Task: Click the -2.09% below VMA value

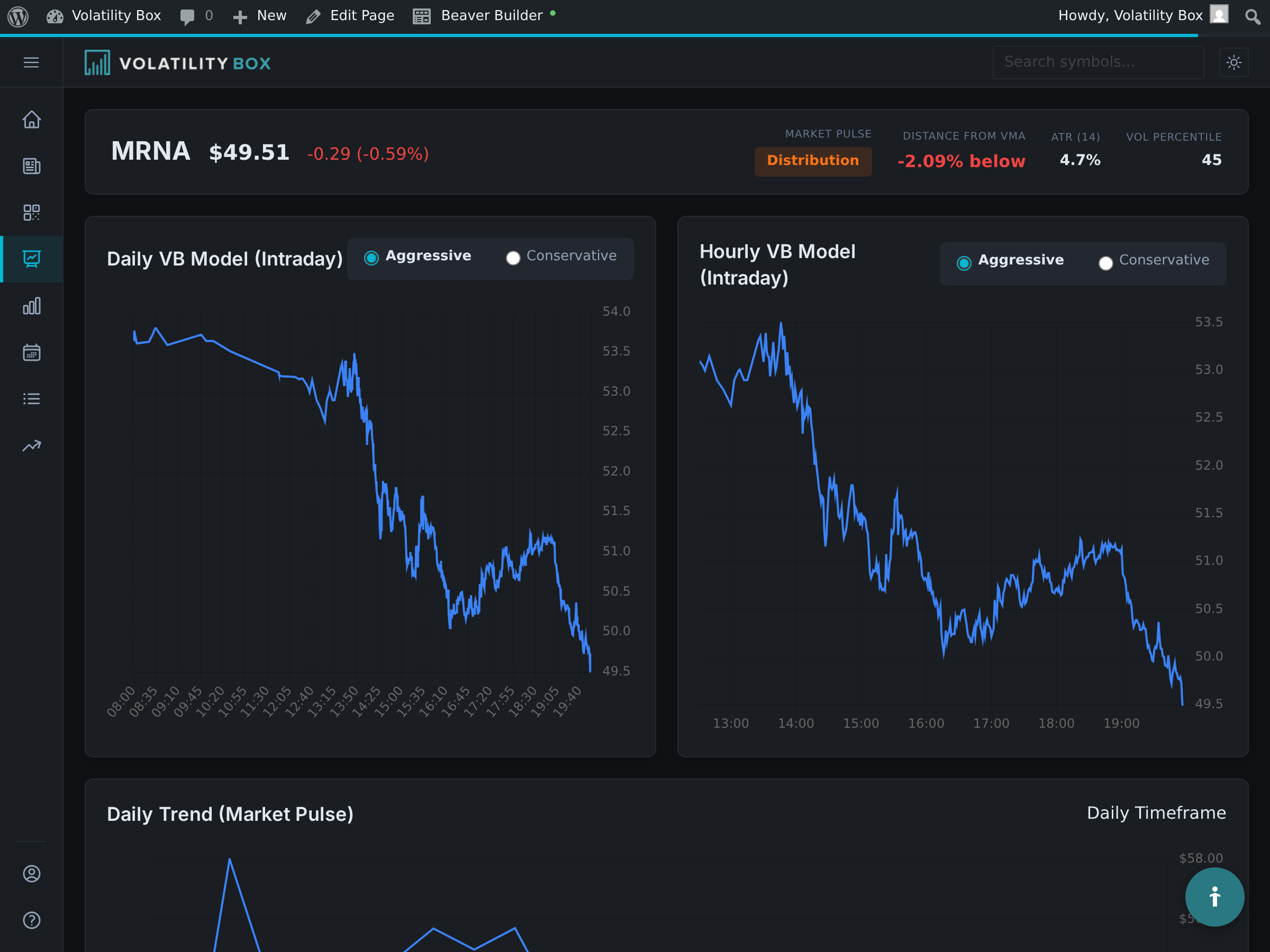Action: 961,161
